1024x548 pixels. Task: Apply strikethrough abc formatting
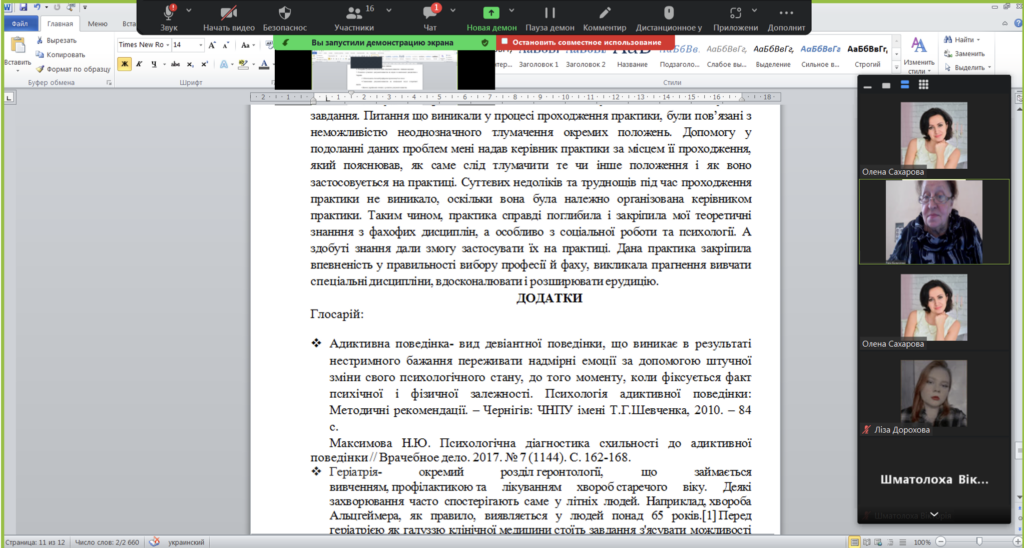click(x=174, y=64)
